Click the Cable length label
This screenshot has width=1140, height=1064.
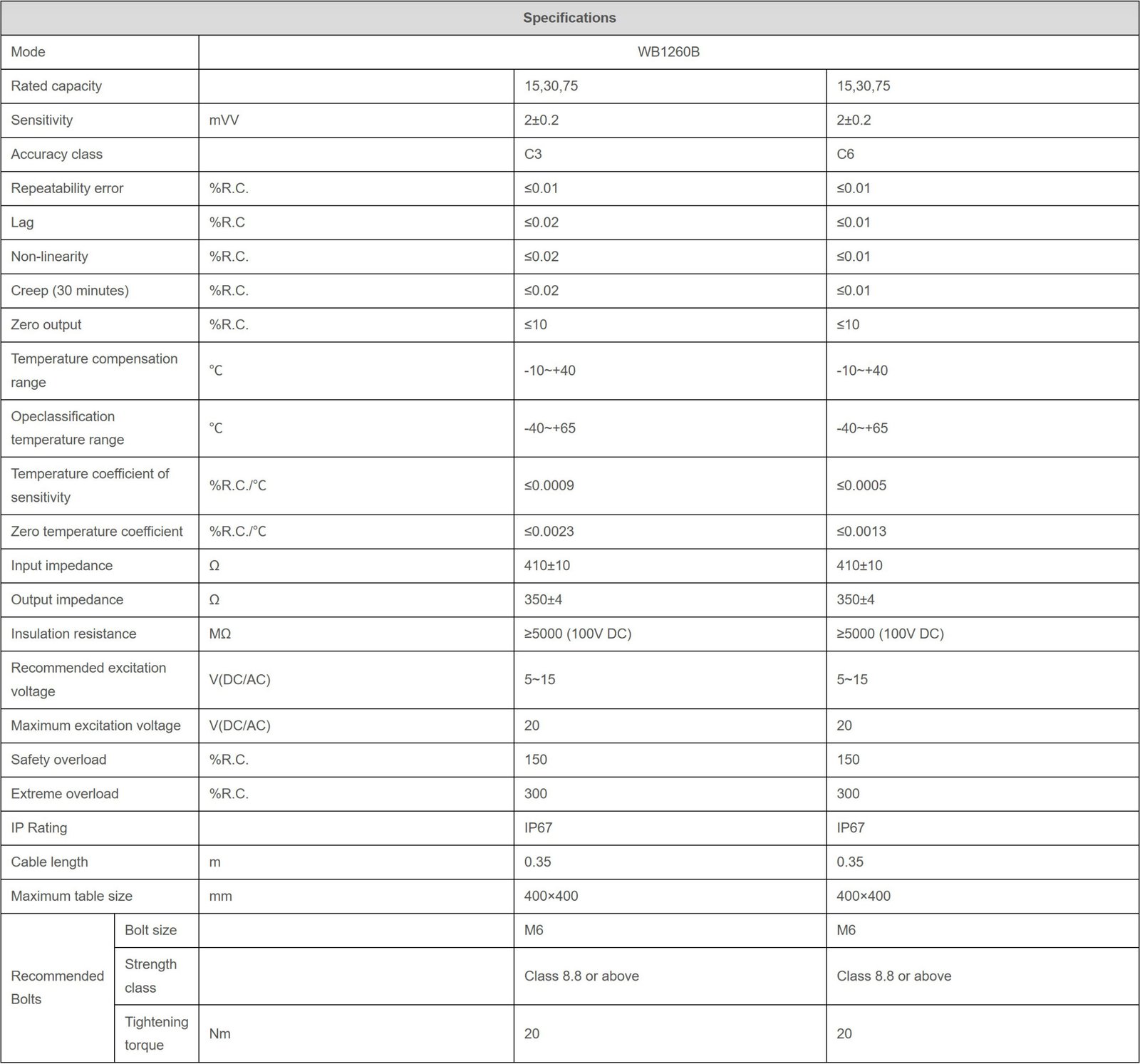49,862
